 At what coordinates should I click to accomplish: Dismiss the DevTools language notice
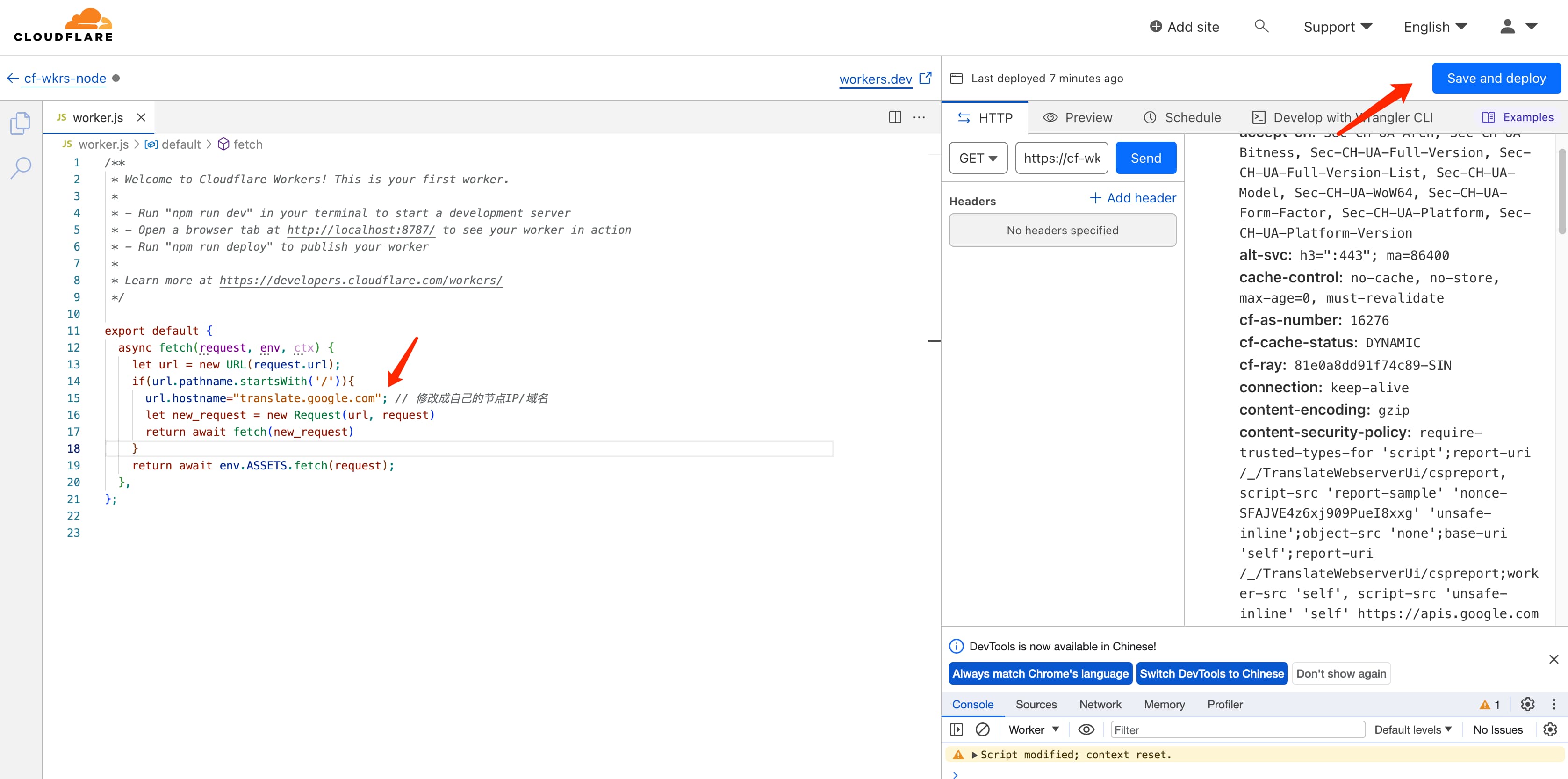[1554, 659]
